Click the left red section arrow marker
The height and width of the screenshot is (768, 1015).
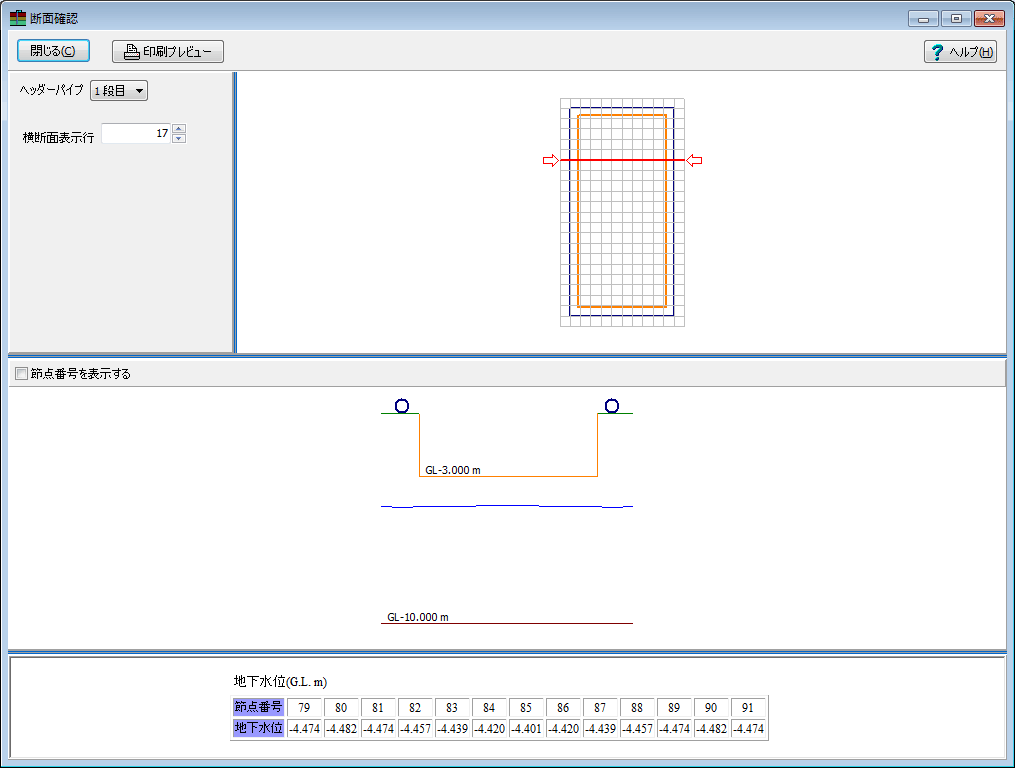coord(551,161)
